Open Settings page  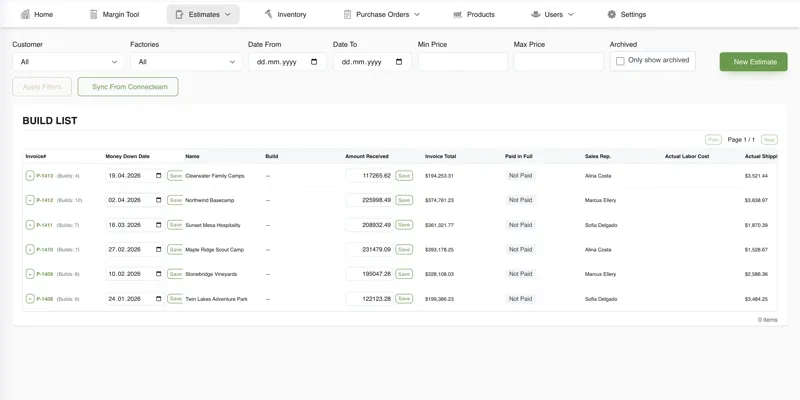point(627,14)
